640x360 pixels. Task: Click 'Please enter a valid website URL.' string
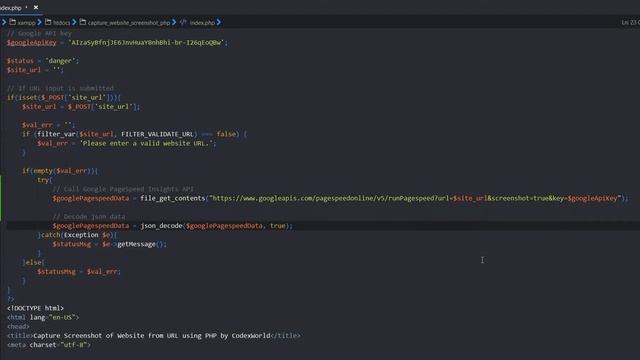click(x=146, y=143)
